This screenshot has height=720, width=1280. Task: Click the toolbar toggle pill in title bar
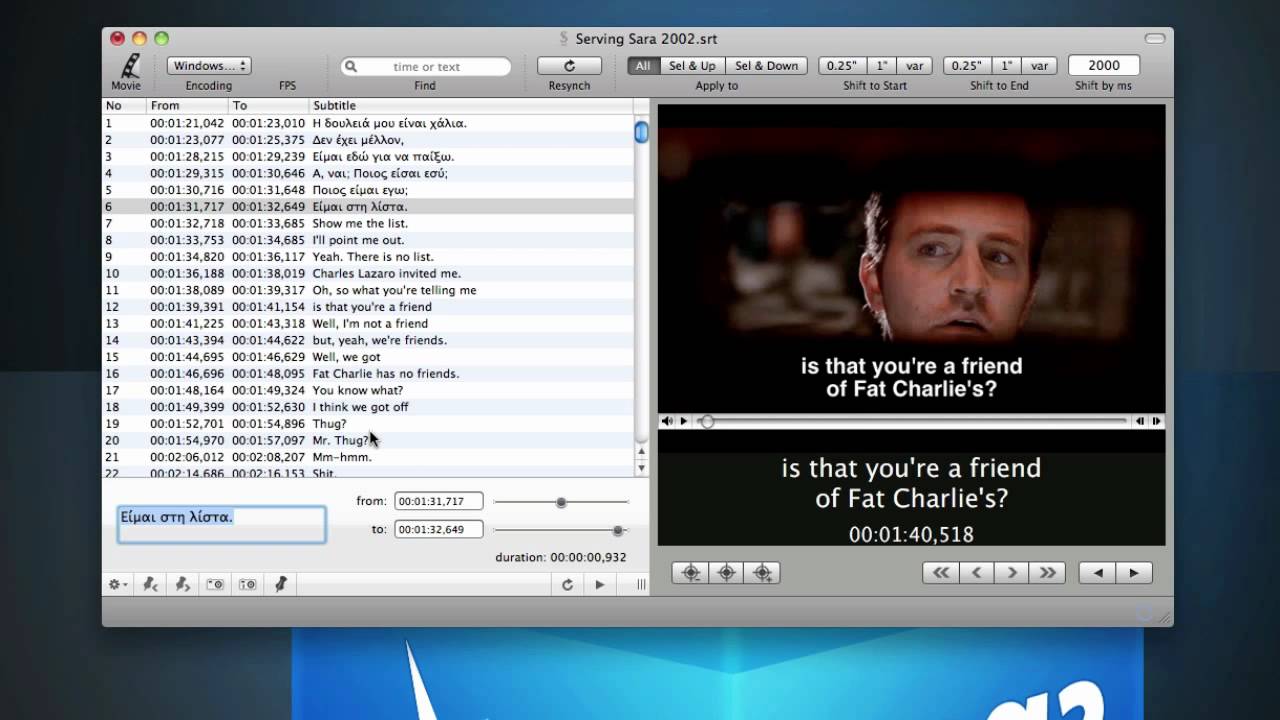tap(1154, 39)
